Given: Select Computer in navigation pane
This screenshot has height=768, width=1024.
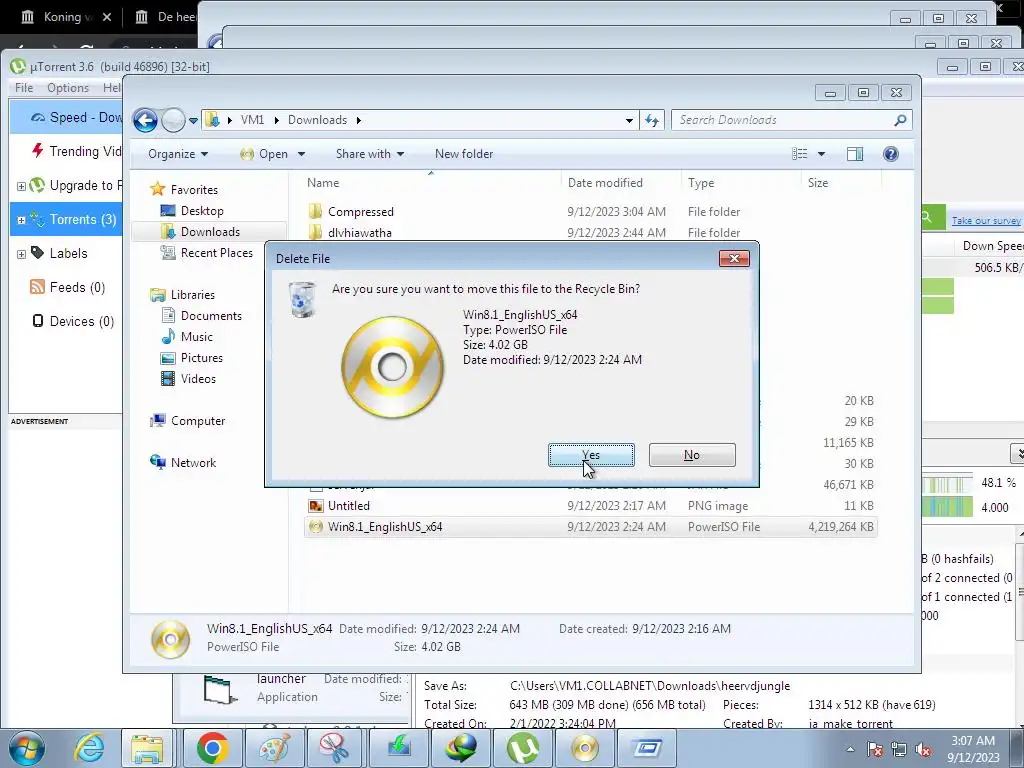Looking at the screenshot, I should click(198, 421).
